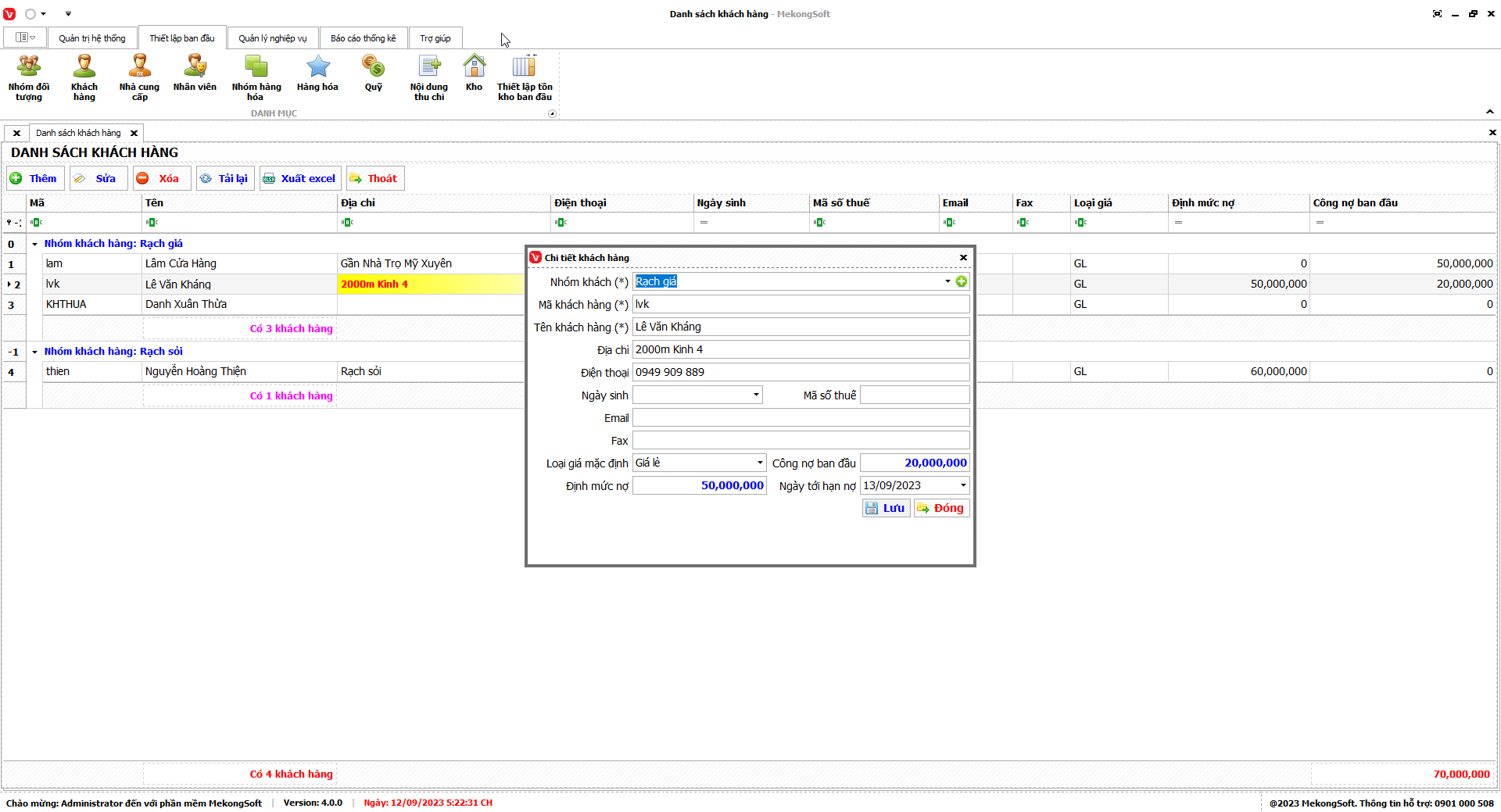Open Nhà cung cấp from the ribbon
This screenshot has width=1501, height=812.
tap(139, 77)
